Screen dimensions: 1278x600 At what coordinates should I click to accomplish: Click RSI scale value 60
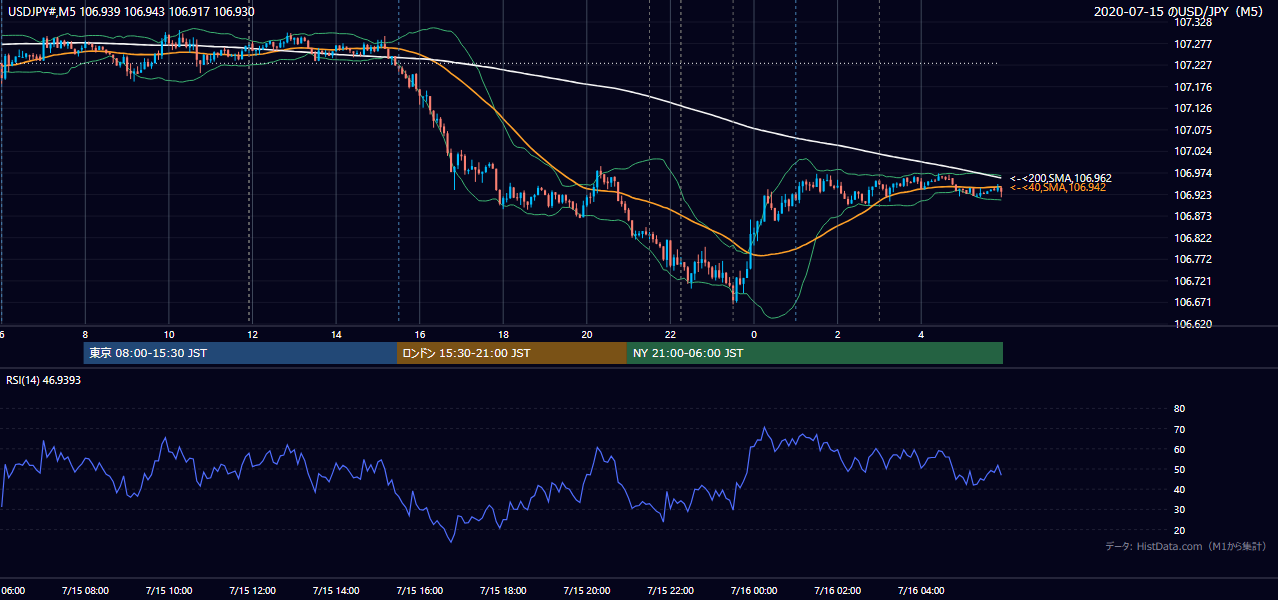tap(1179, 449)
